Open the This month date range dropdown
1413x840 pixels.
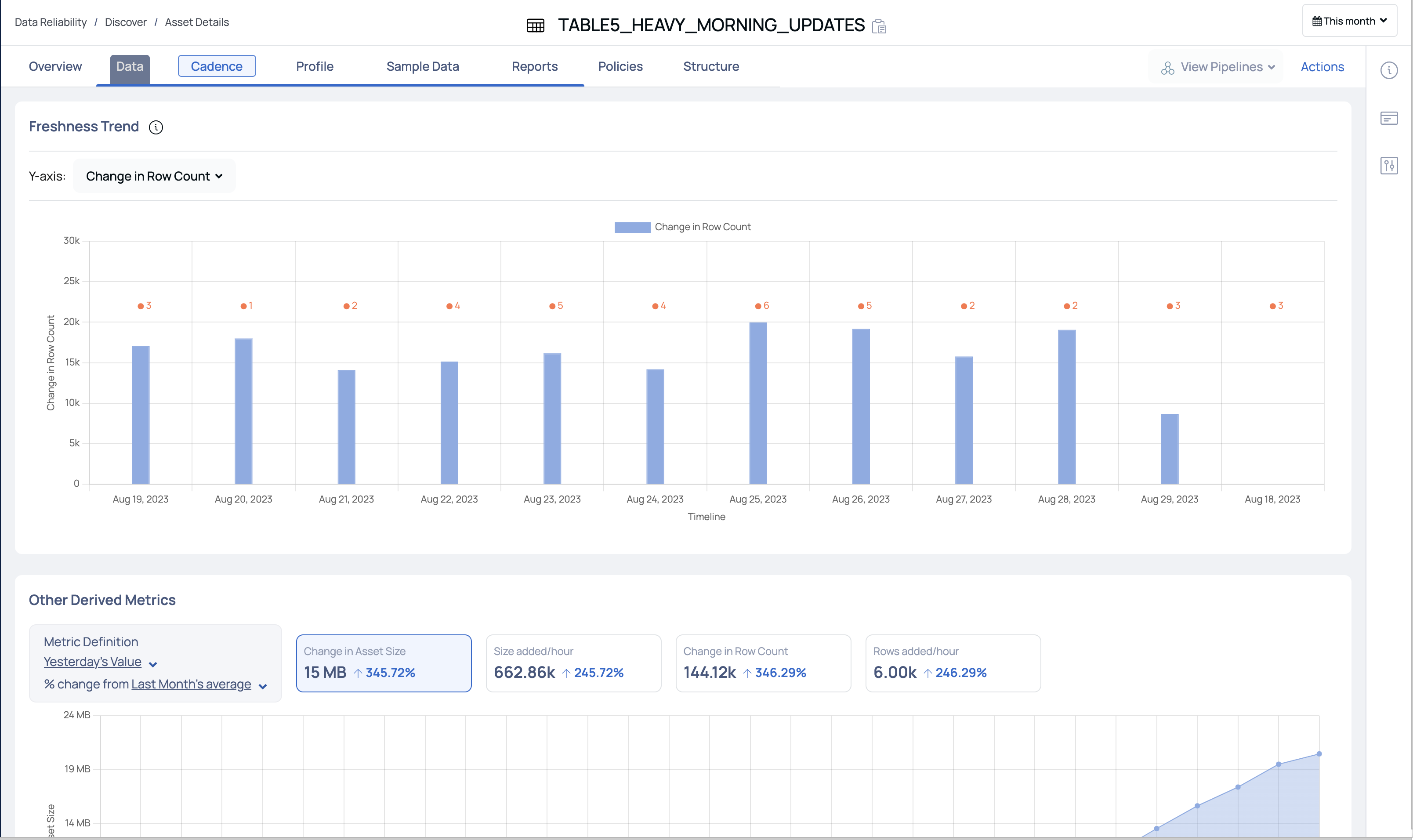tap(1349, 21)
